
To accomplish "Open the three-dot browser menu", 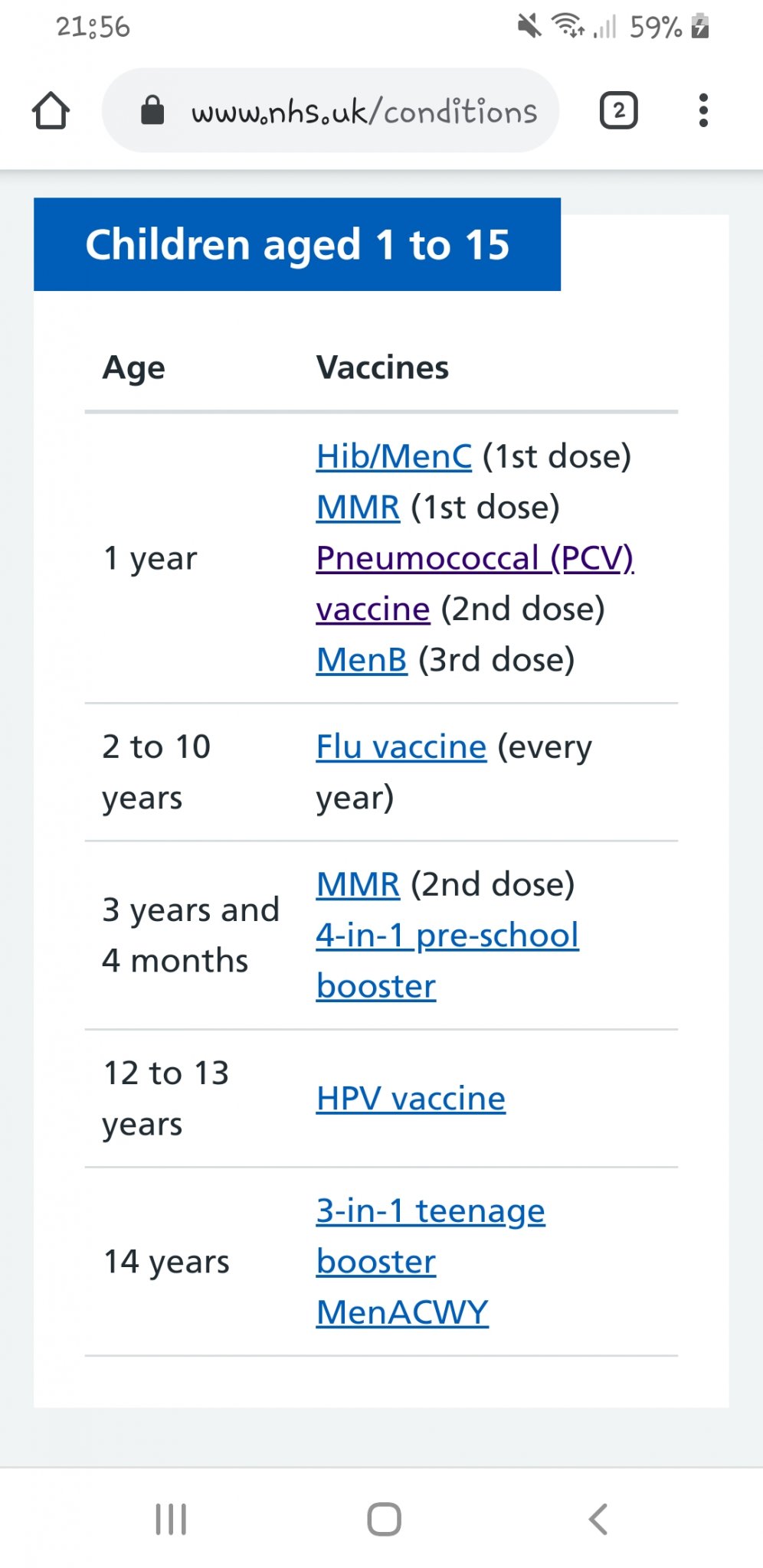I will pos(703,111).
